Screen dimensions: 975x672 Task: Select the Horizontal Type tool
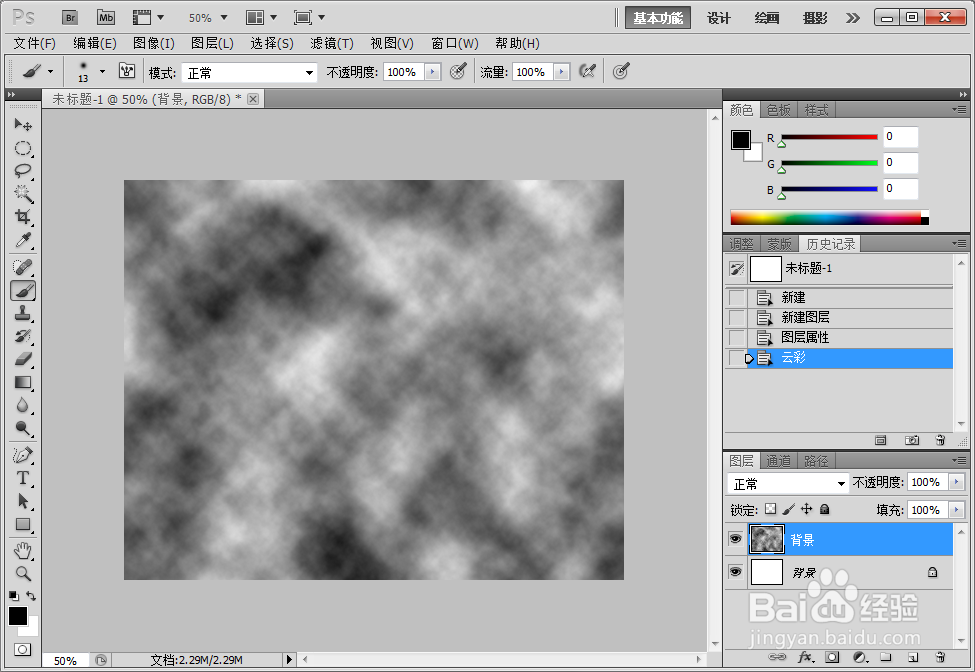tap(23, 478)
